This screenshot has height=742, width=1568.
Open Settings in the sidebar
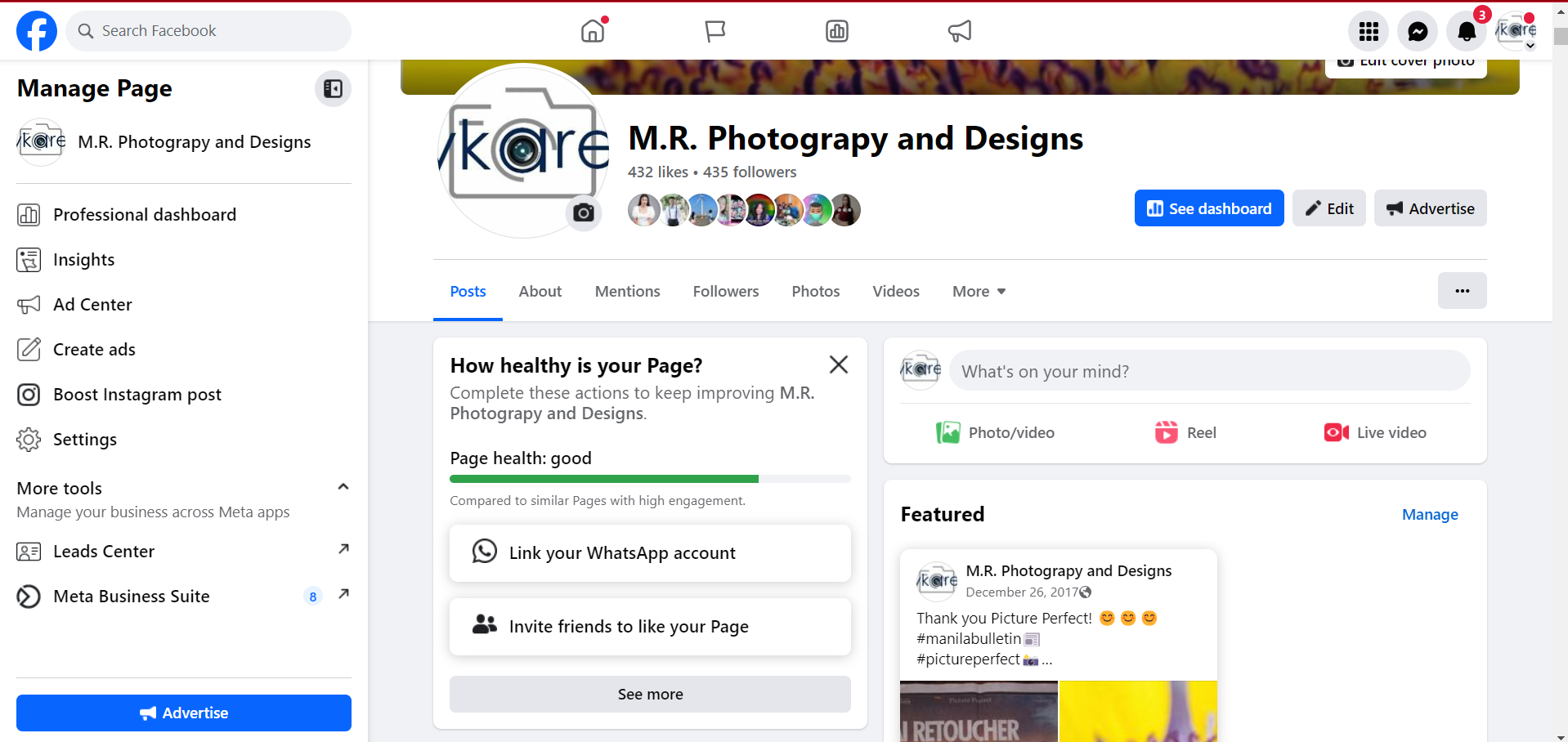click(184, 440)
